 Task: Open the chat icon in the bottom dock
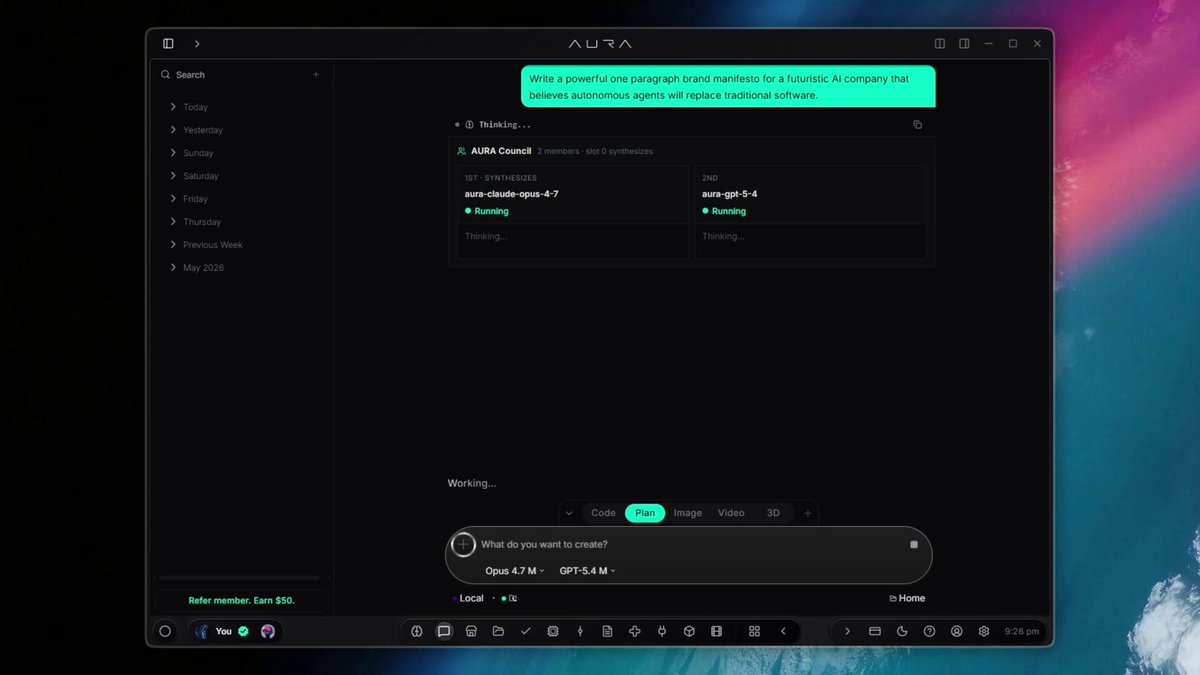(x=444, y=631)
